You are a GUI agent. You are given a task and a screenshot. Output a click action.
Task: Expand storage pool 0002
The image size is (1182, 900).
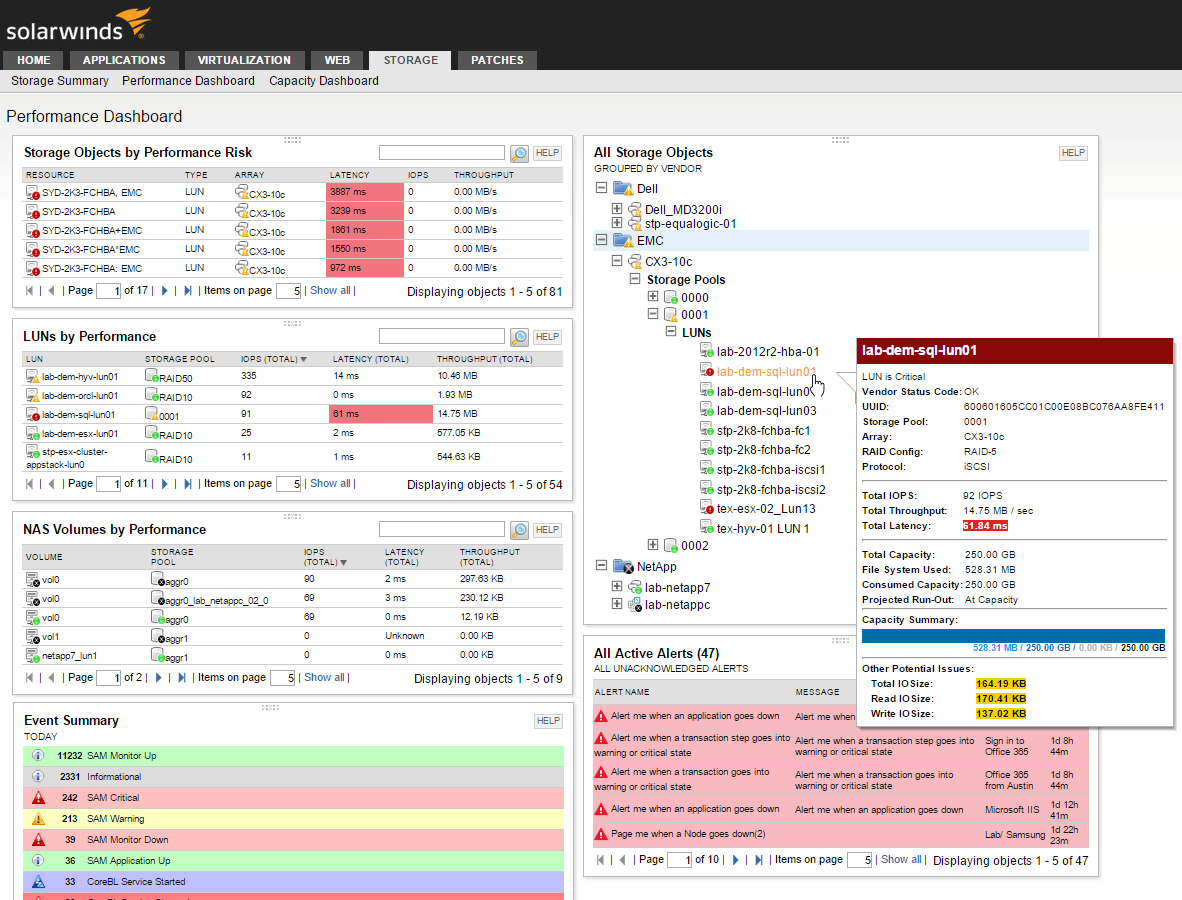(653, 545)
